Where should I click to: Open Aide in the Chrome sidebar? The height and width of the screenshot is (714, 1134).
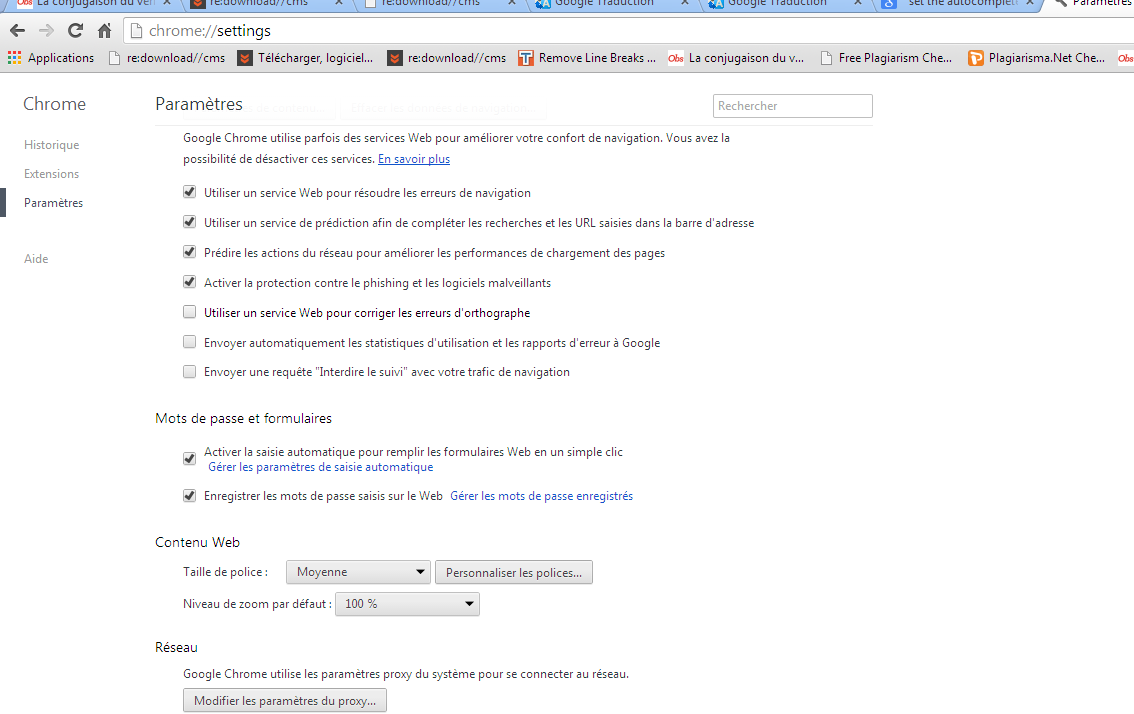coord(36,259)
